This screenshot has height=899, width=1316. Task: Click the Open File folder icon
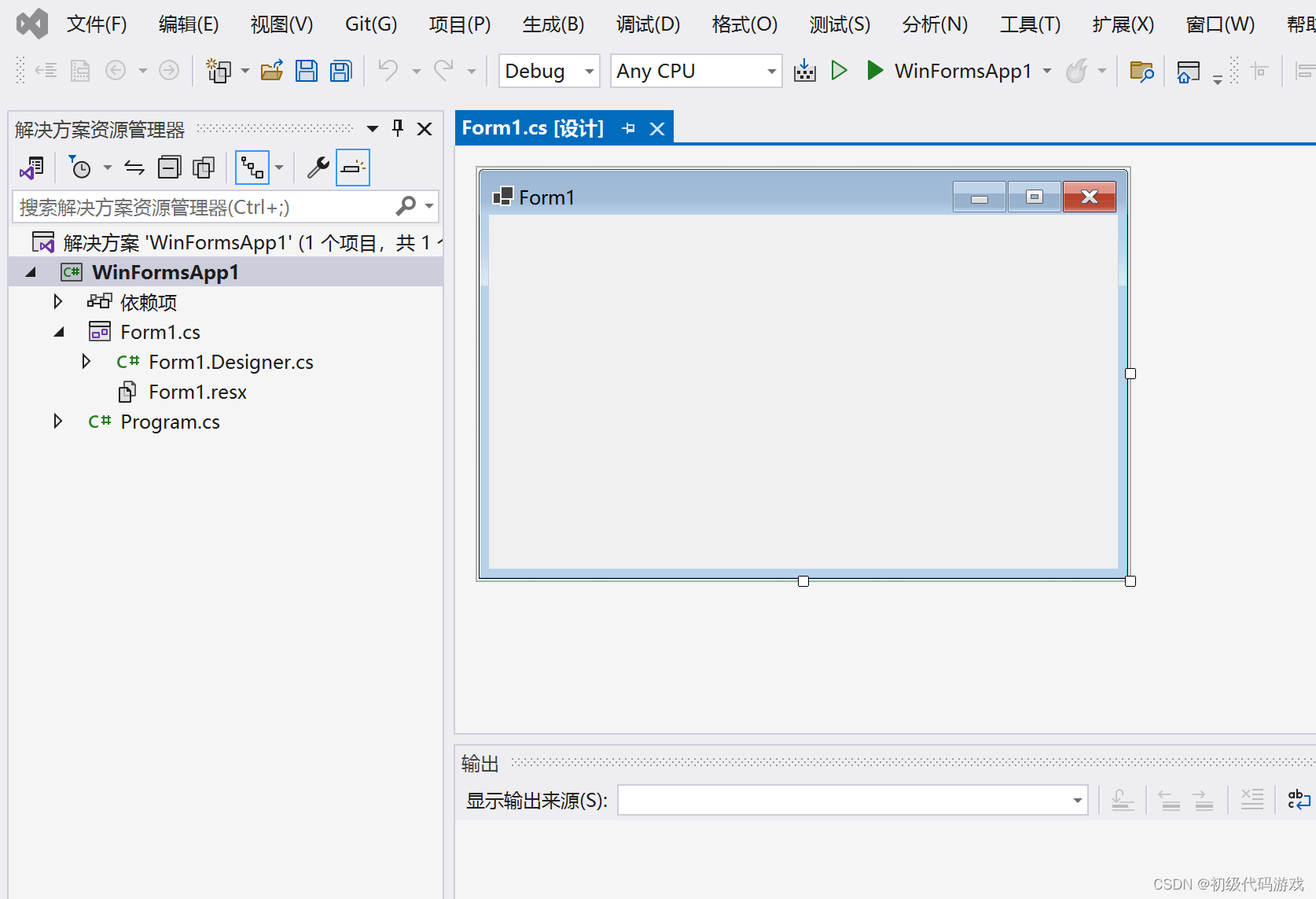click(x=272, y=72)
